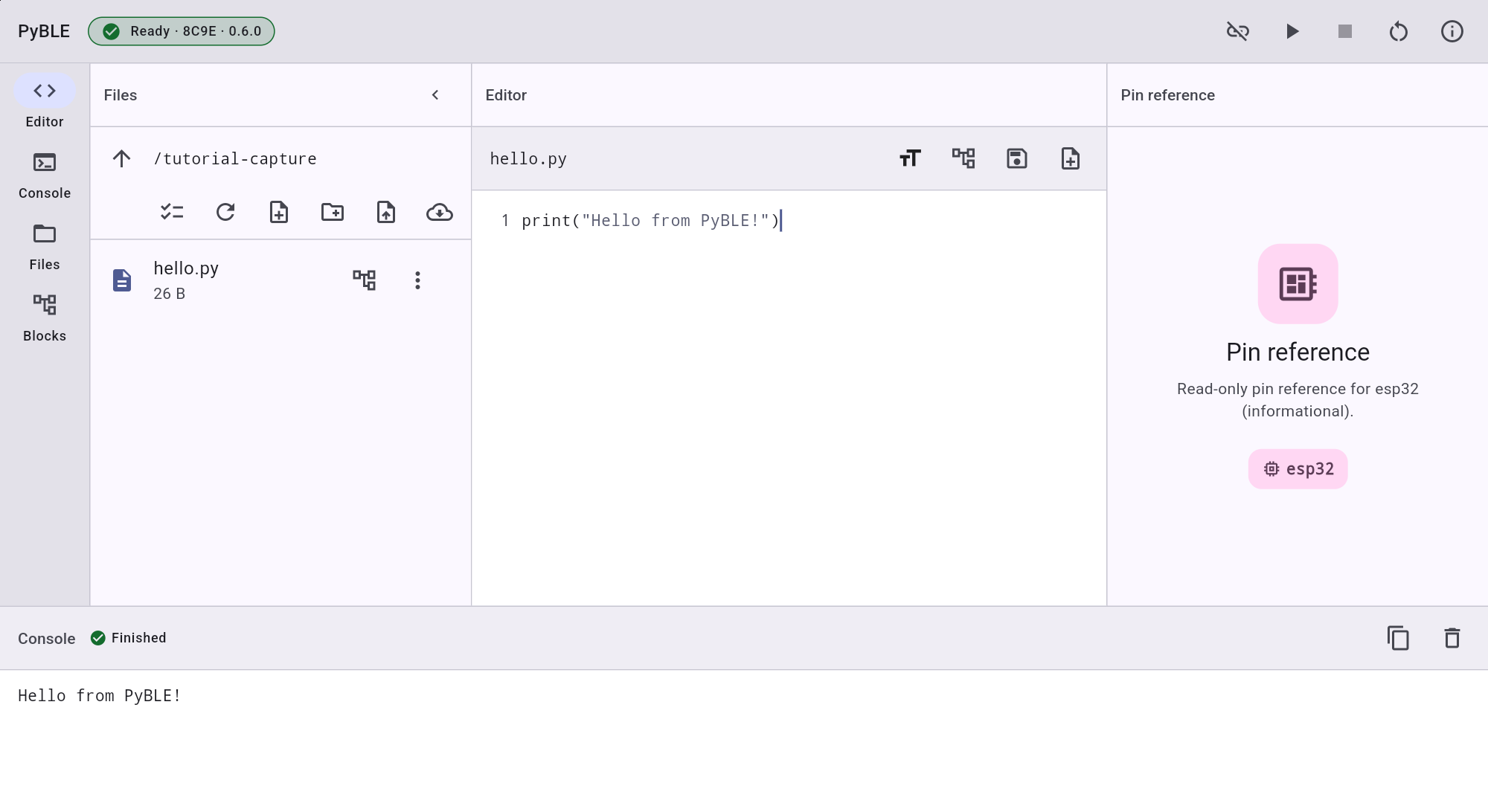Copy the console output

(x=1399, y=638)
